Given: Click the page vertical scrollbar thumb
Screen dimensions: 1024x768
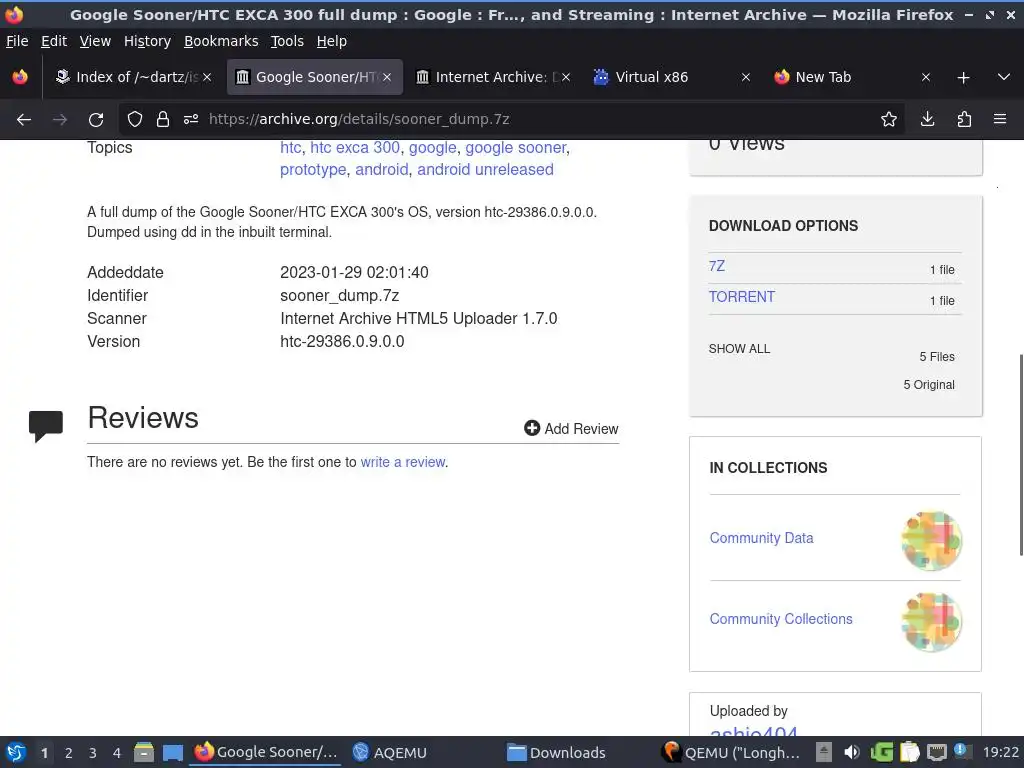Looking at the screenshot, I should point(1021,455).
